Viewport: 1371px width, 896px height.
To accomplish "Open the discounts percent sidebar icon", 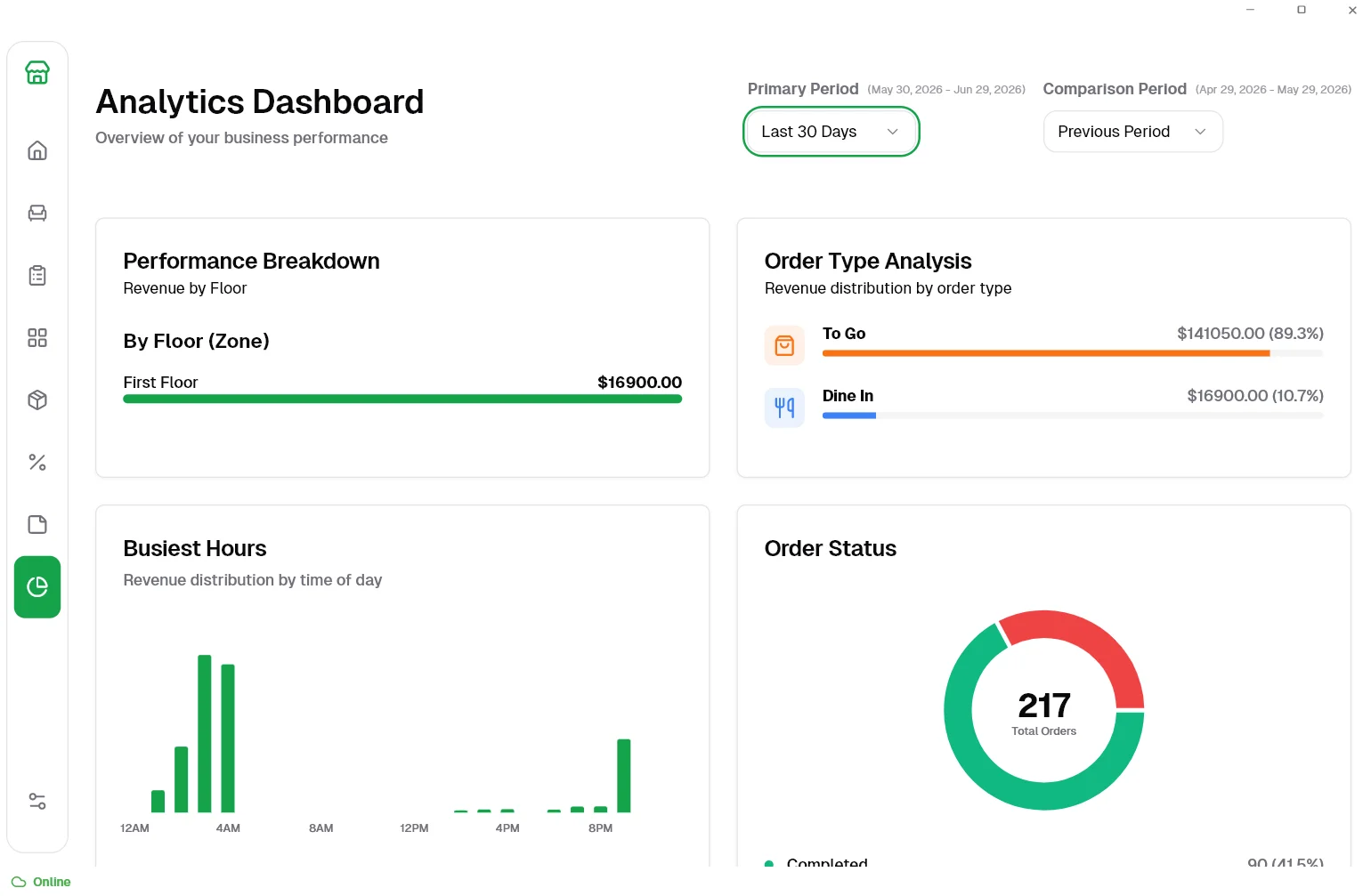I will 37,462.
